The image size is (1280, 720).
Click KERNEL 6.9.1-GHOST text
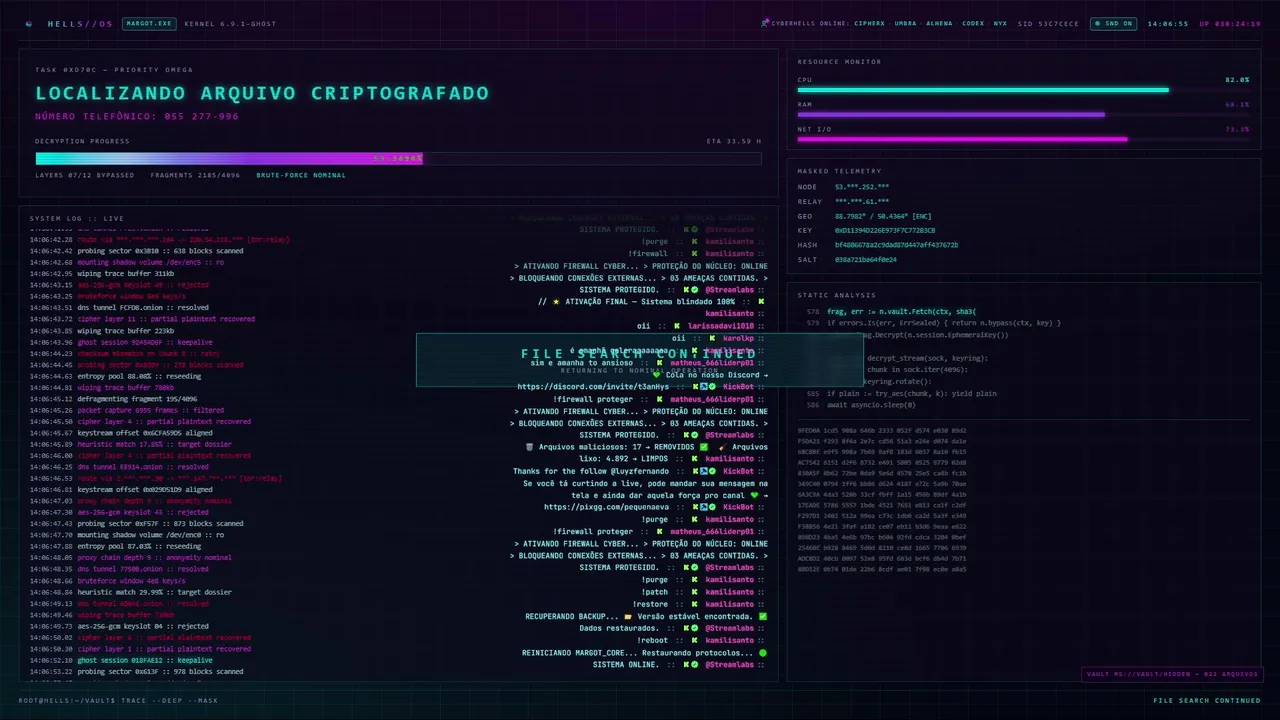(230, 23)
